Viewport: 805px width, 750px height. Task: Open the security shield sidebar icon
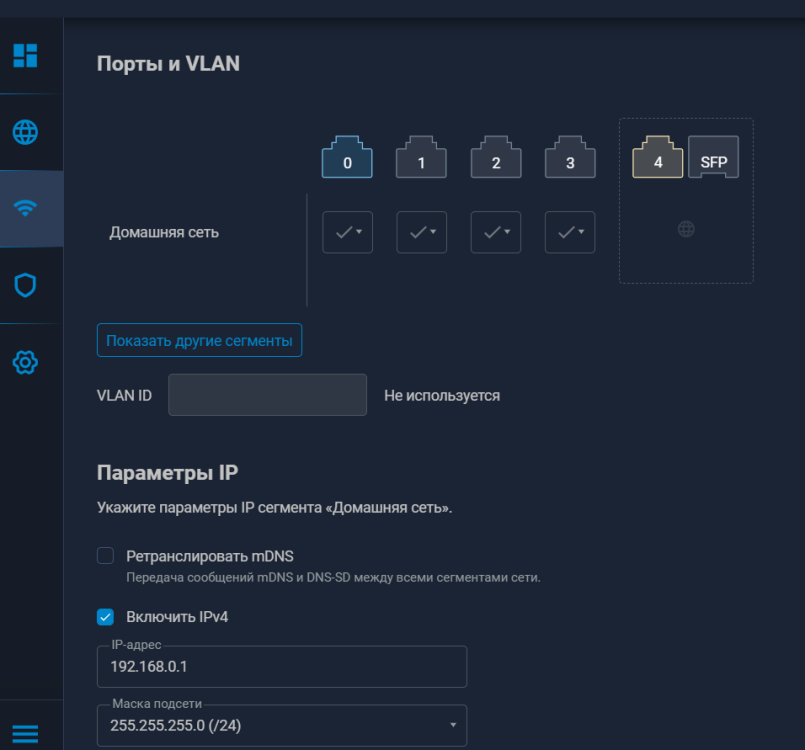click(25, 285)
